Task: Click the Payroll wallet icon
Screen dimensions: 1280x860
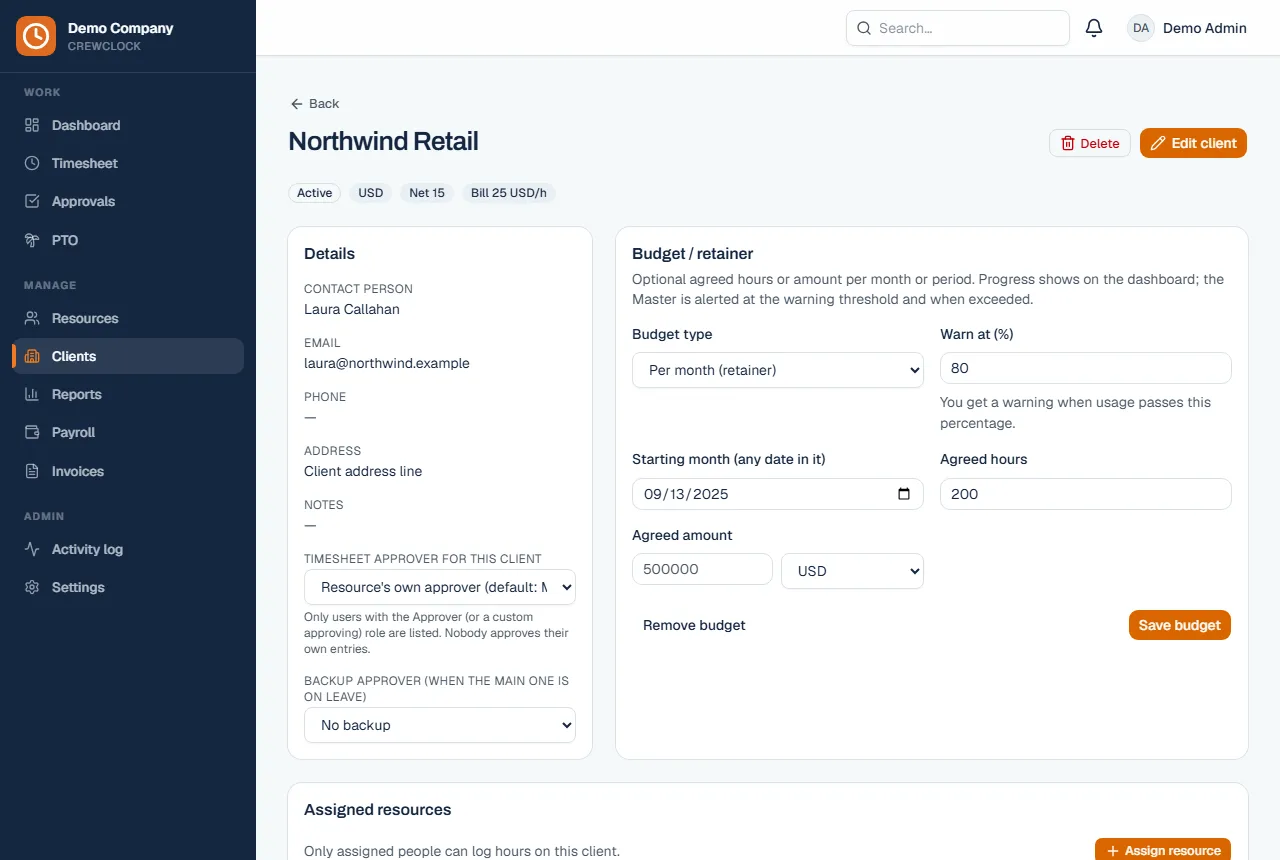Action: coord(32,432)
